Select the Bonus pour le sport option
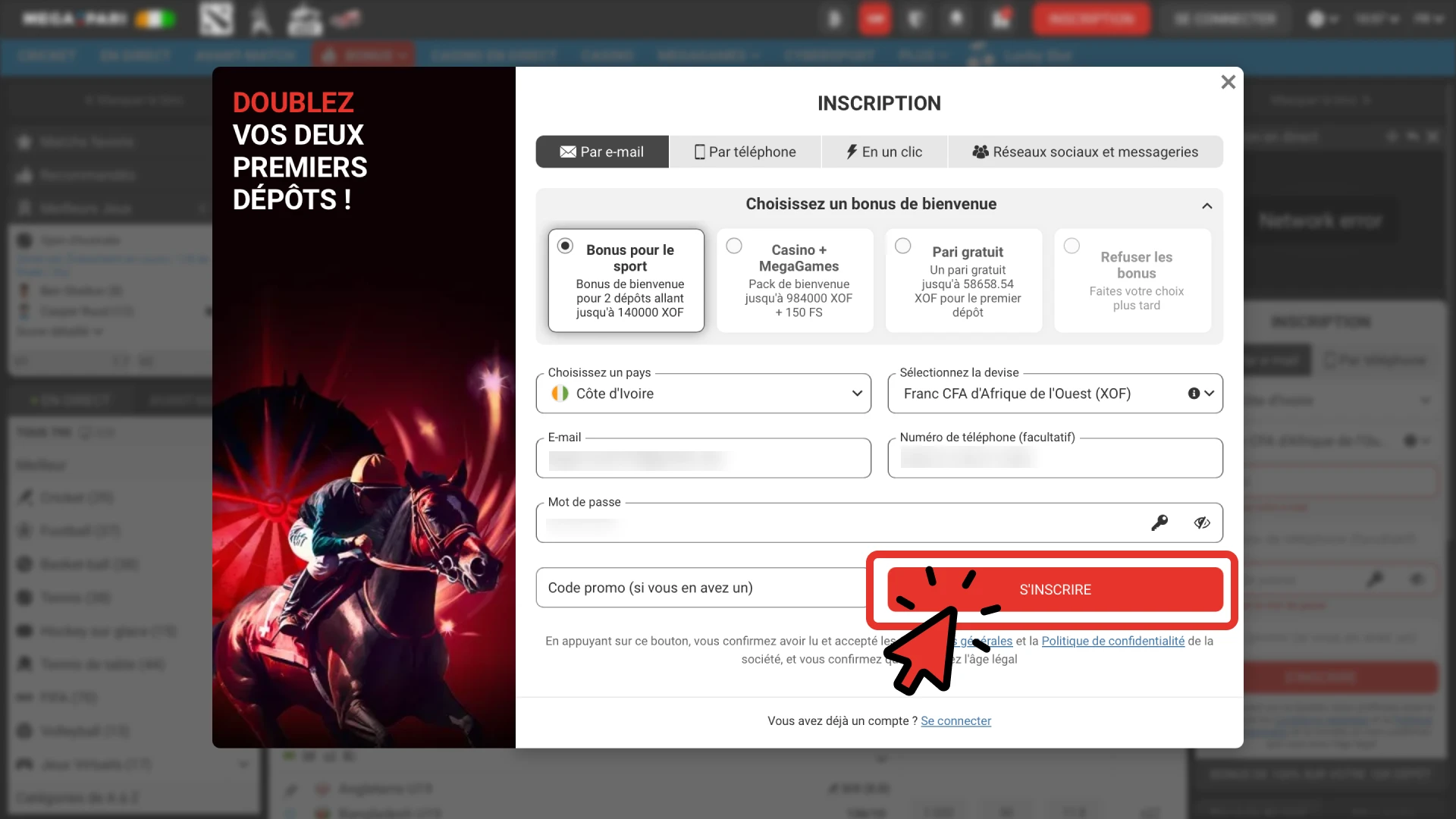The width and height of the screenshot is (1456, 819). (x=626, y=281)
